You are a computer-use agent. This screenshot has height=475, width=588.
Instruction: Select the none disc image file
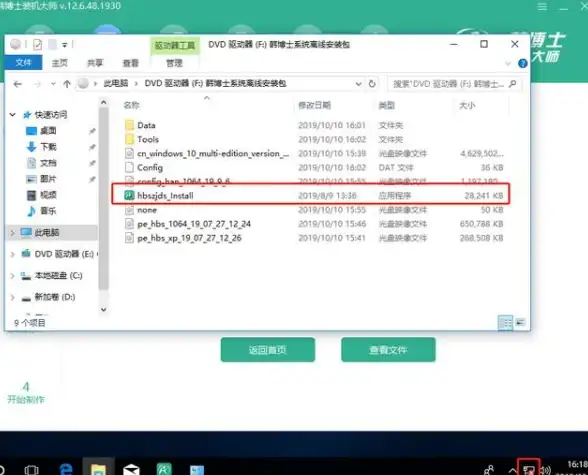147,210
